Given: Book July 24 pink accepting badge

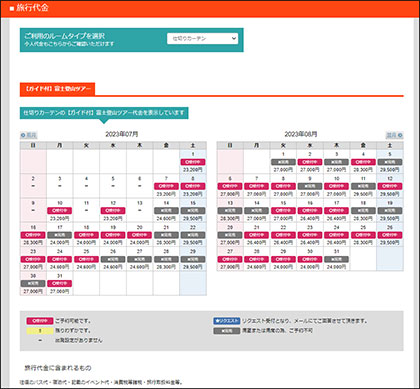Looking at the screenshot, I should (x=60, y=259).
